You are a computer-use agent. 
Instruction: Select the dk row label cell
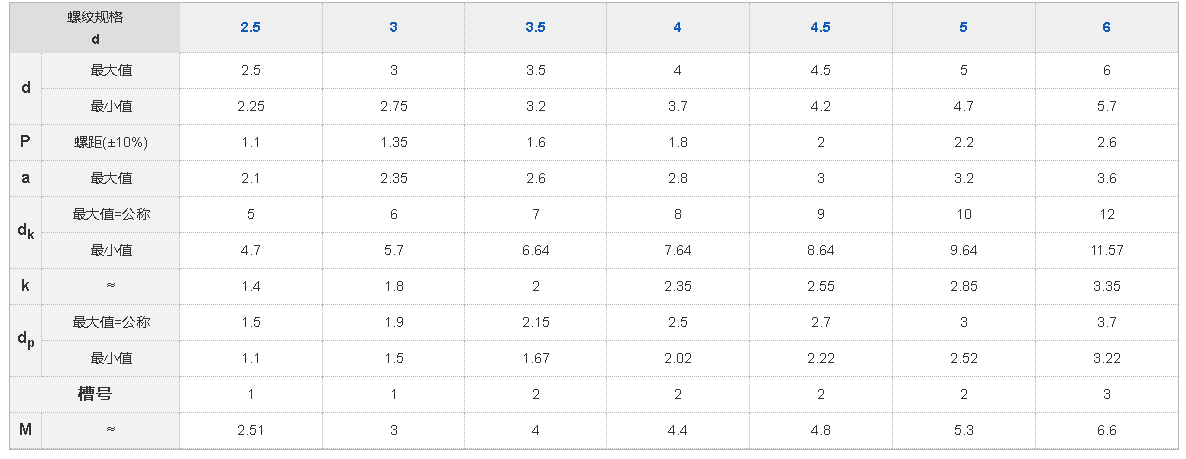coord(26,232)
